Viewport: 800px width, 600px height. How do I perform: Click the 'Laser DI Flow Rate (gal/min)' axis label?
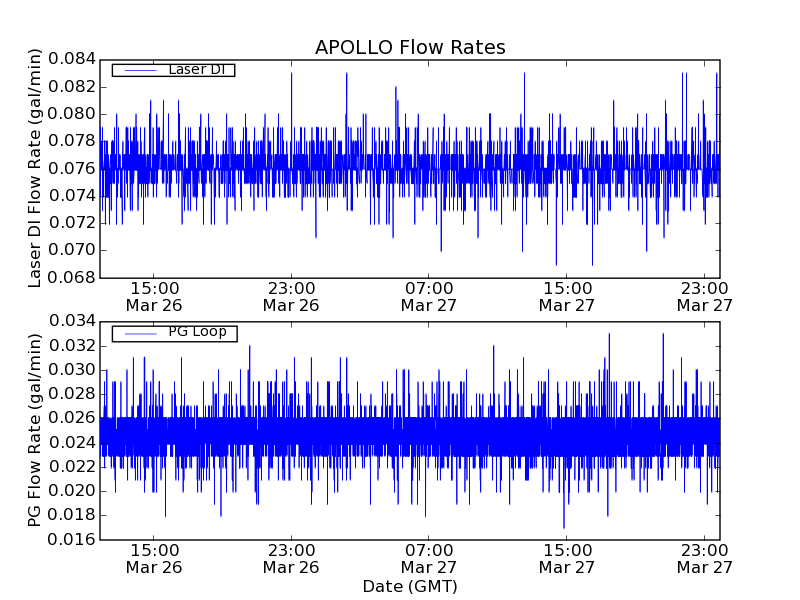point(34,168)
